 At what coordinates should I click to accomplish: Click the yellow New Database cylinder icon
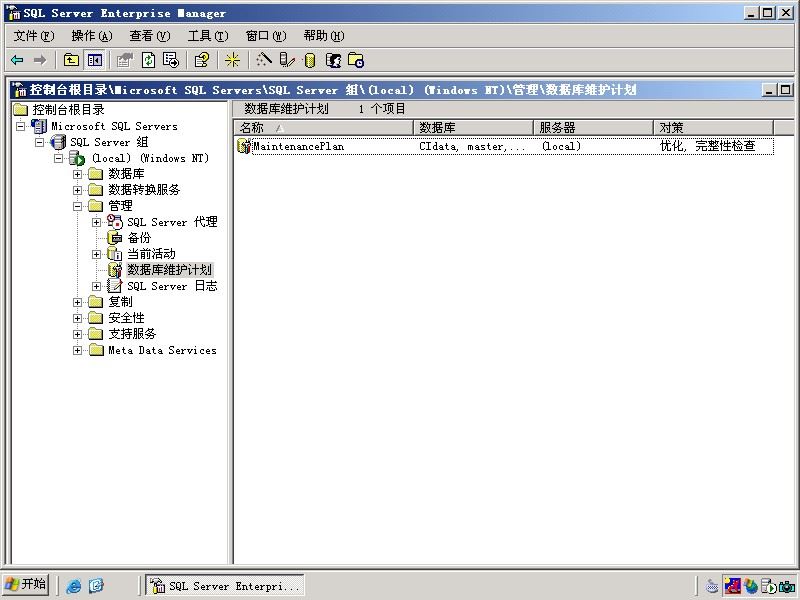pos(310,60)
